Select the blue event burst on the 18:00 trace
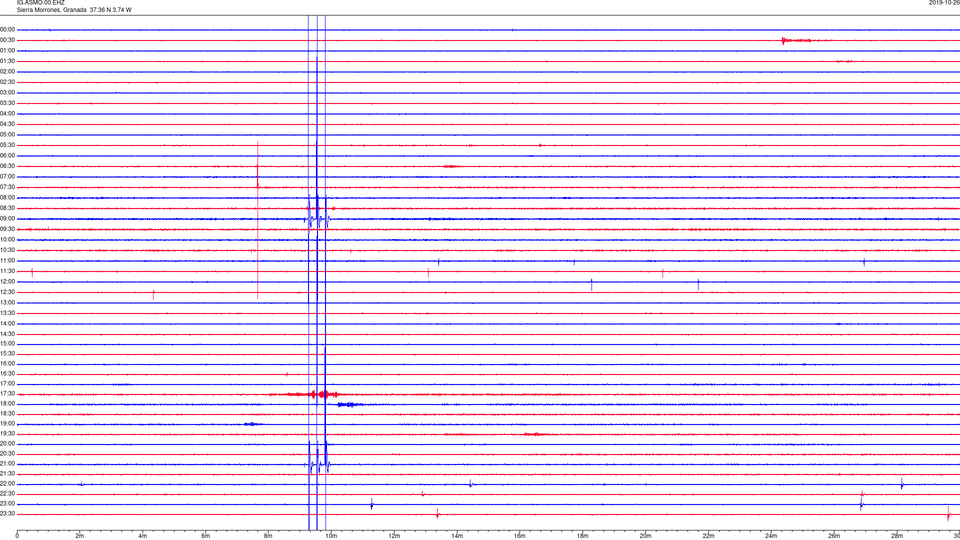Viewport: 960px width, 540px height. point(350,404)
